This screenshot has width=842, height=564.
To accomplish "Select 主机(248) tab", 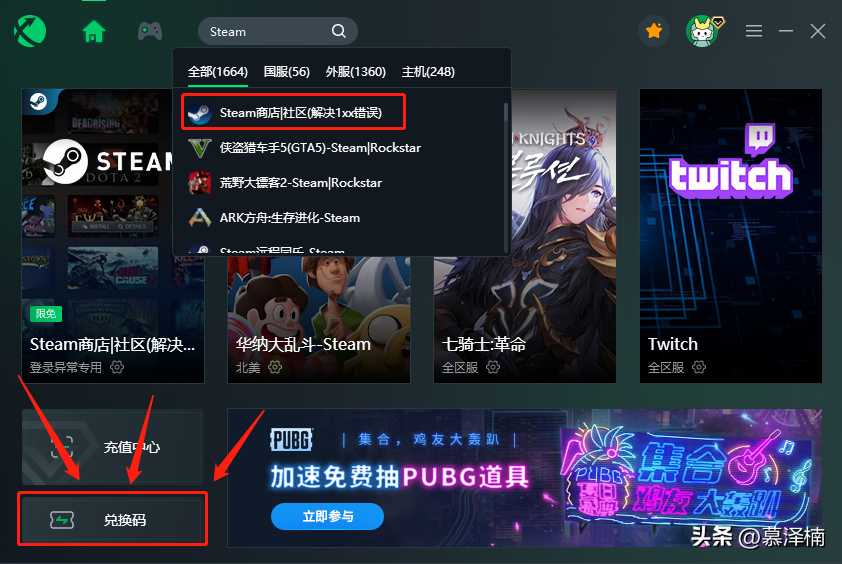I will coord(428,71).
